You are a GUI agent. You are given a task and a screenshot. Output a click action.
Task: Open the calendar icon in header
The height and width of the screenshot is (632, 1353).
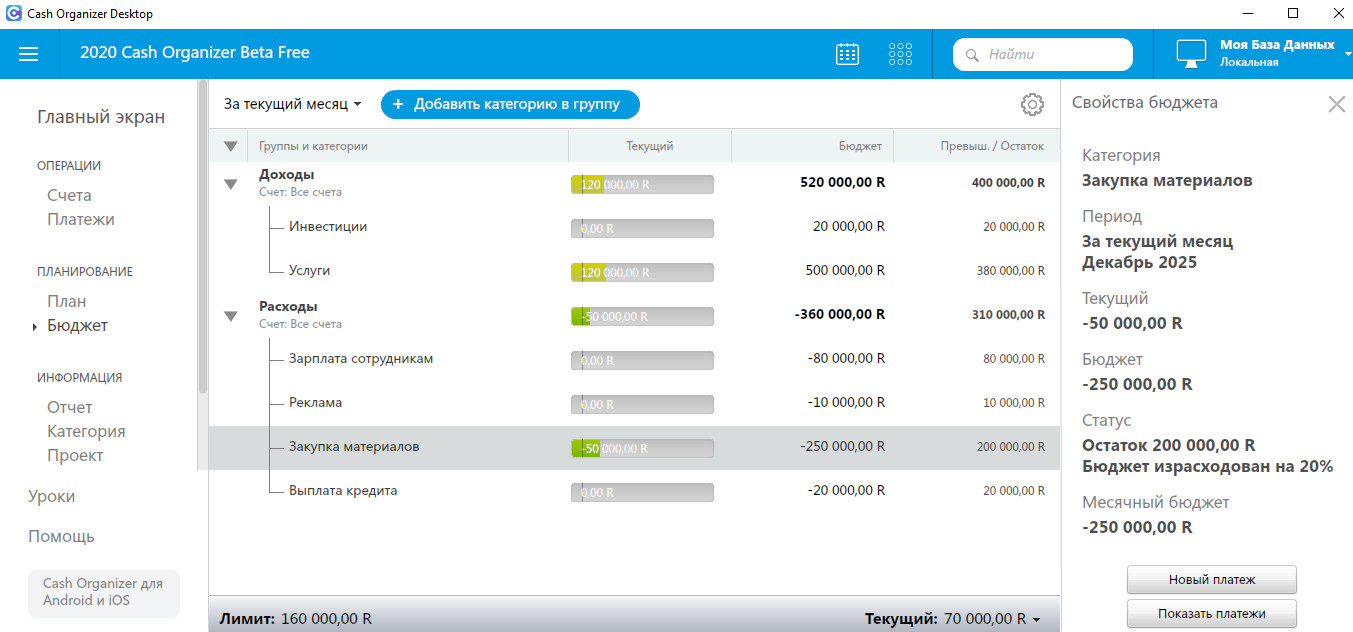pyautogui.click(x=847, y=54)
